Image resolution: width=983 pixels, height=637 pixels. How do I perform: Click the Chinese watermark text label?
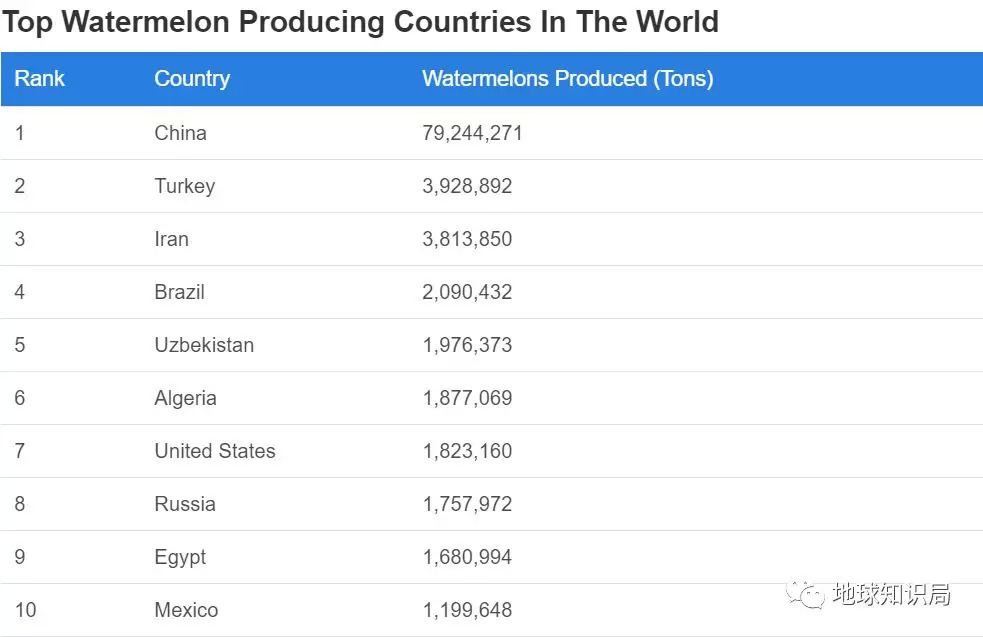coord(891,595)
